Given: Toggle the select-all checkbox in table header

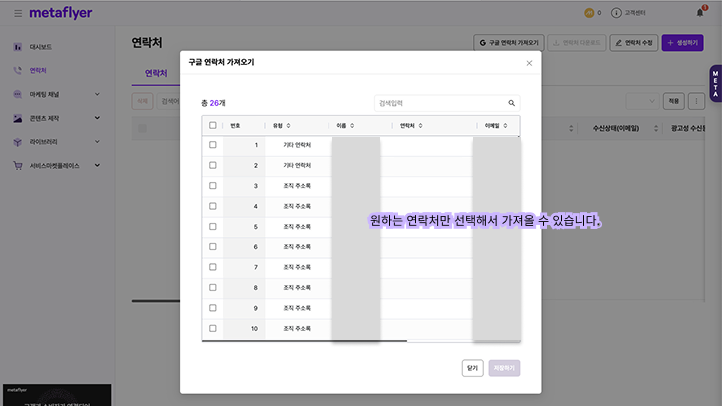Looking at the screenshot, I should coord(212,126).
